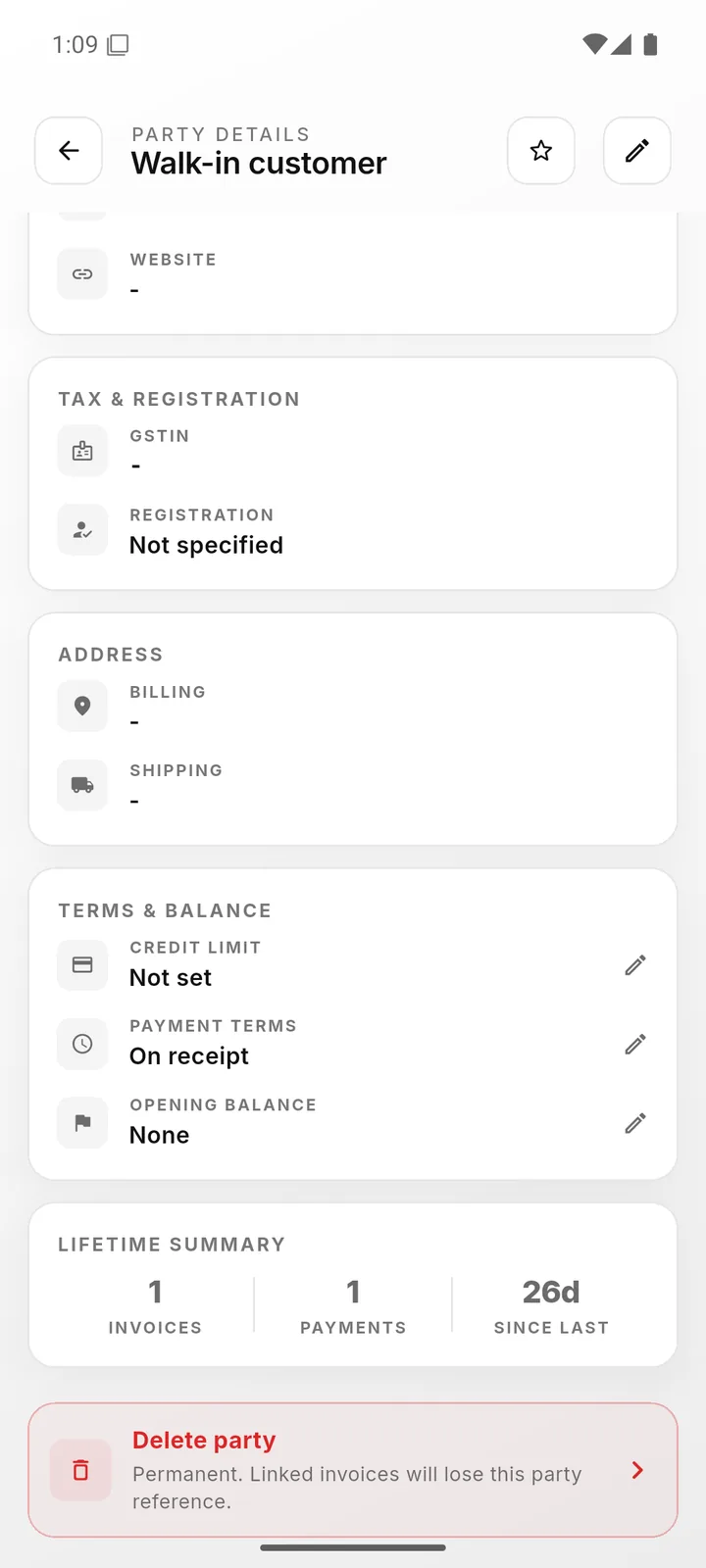Image resolution: width=706 pixels, height=1568 pixels.
Task: Select Delete party option
Action: [x=353, y=1470]
